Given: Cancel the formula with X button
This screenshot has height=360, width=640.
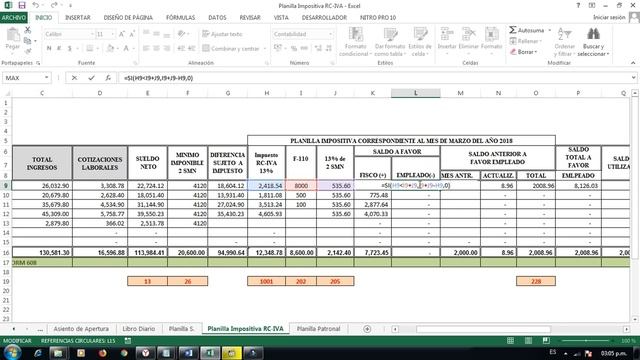Looking at the screenshot, I should [x=74, y=78].
